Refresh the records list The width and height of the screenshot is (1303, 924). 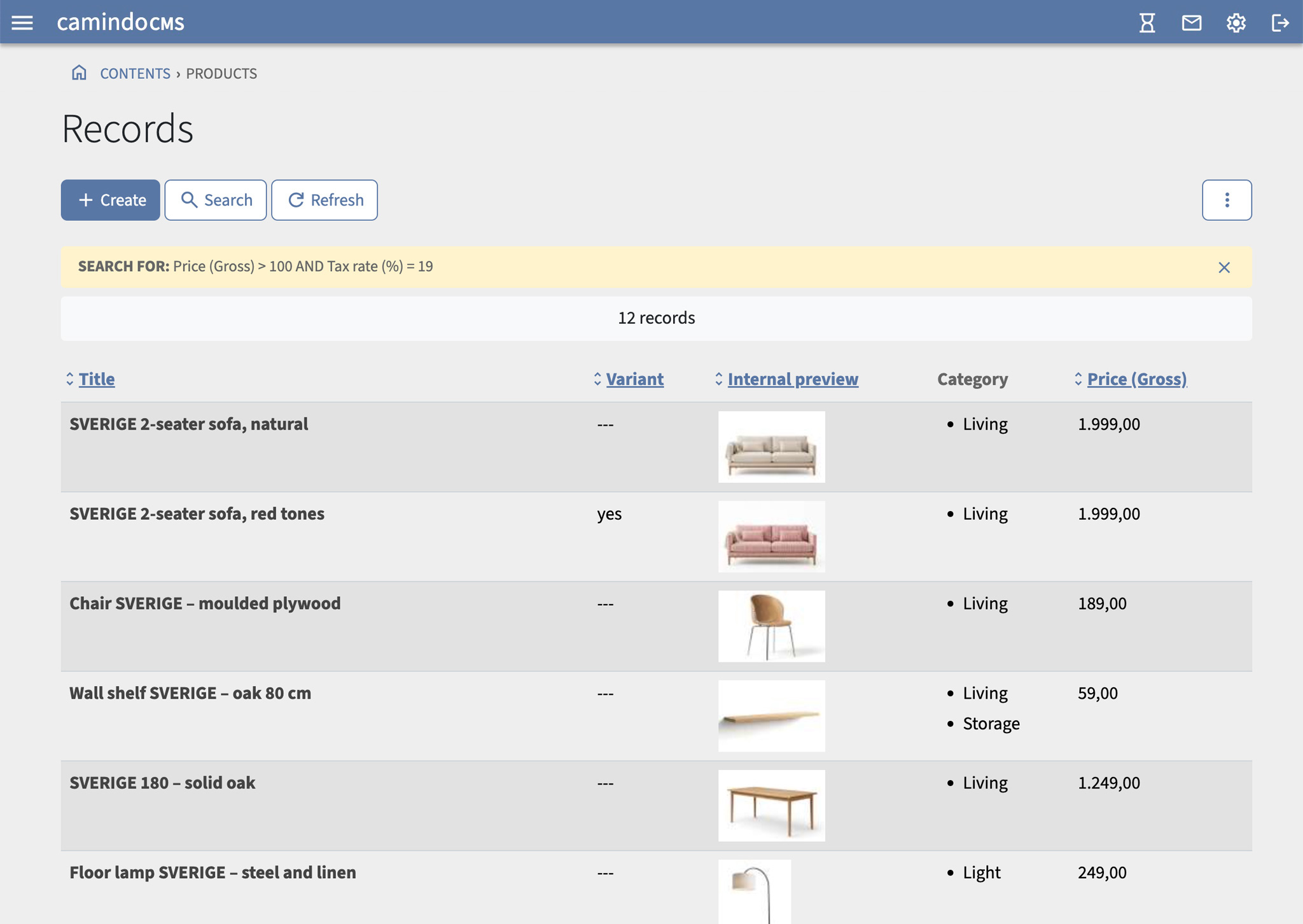click(324, 200)
